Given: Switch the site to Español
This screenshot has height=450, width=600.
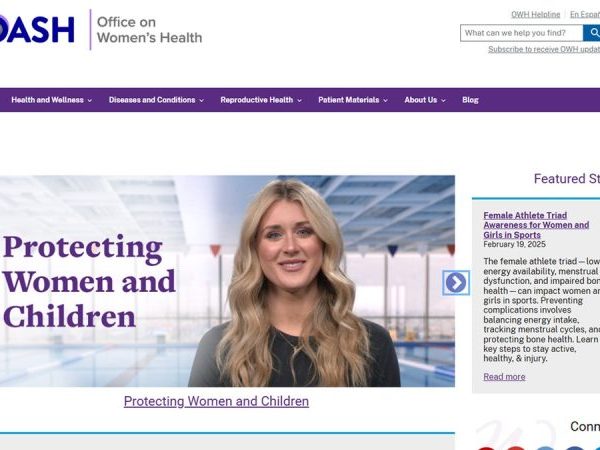Looking at the screenshot, I should pos(585,14).
